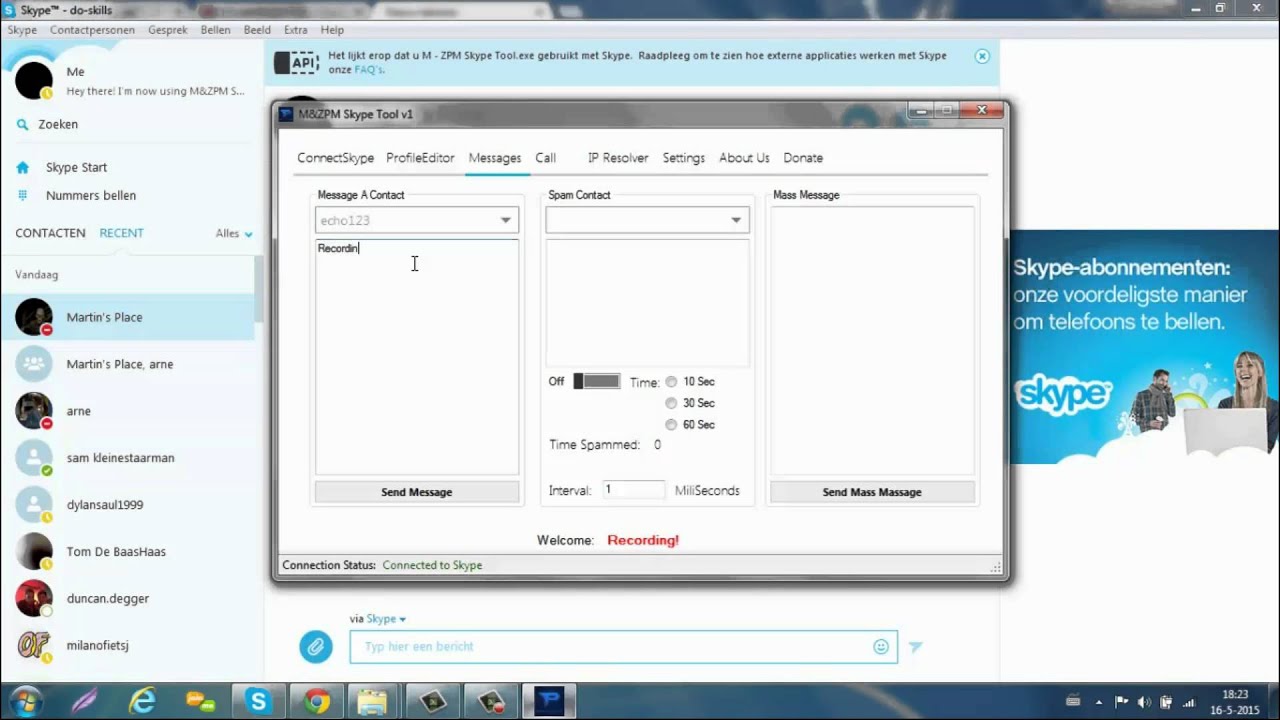Click the API icon in notification bar
This screenshot has height=720, width=1280.
pos(297,62)
